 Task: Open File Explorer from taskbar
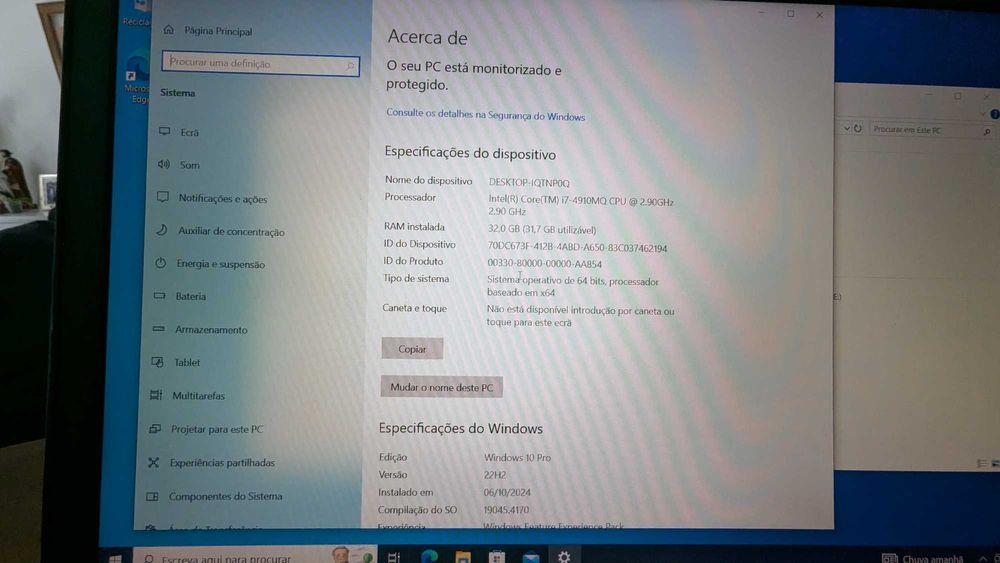click(x=463, y=557)
